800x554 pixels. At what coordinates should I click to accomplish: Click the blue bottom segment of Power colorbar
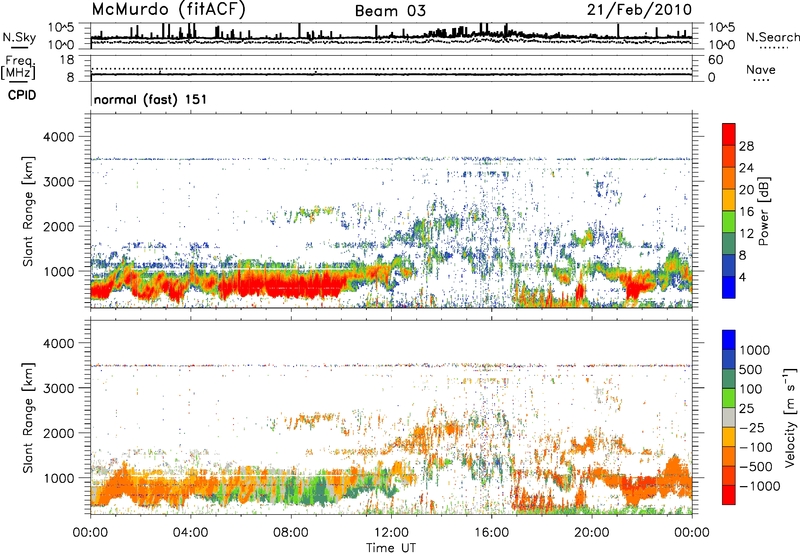[x=729, y=287]
